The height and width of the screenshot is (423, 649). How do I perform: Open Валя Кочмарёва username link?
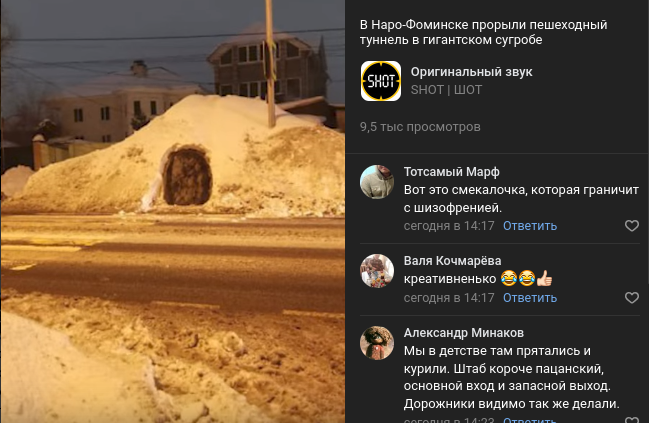click(x=452, y=261)
